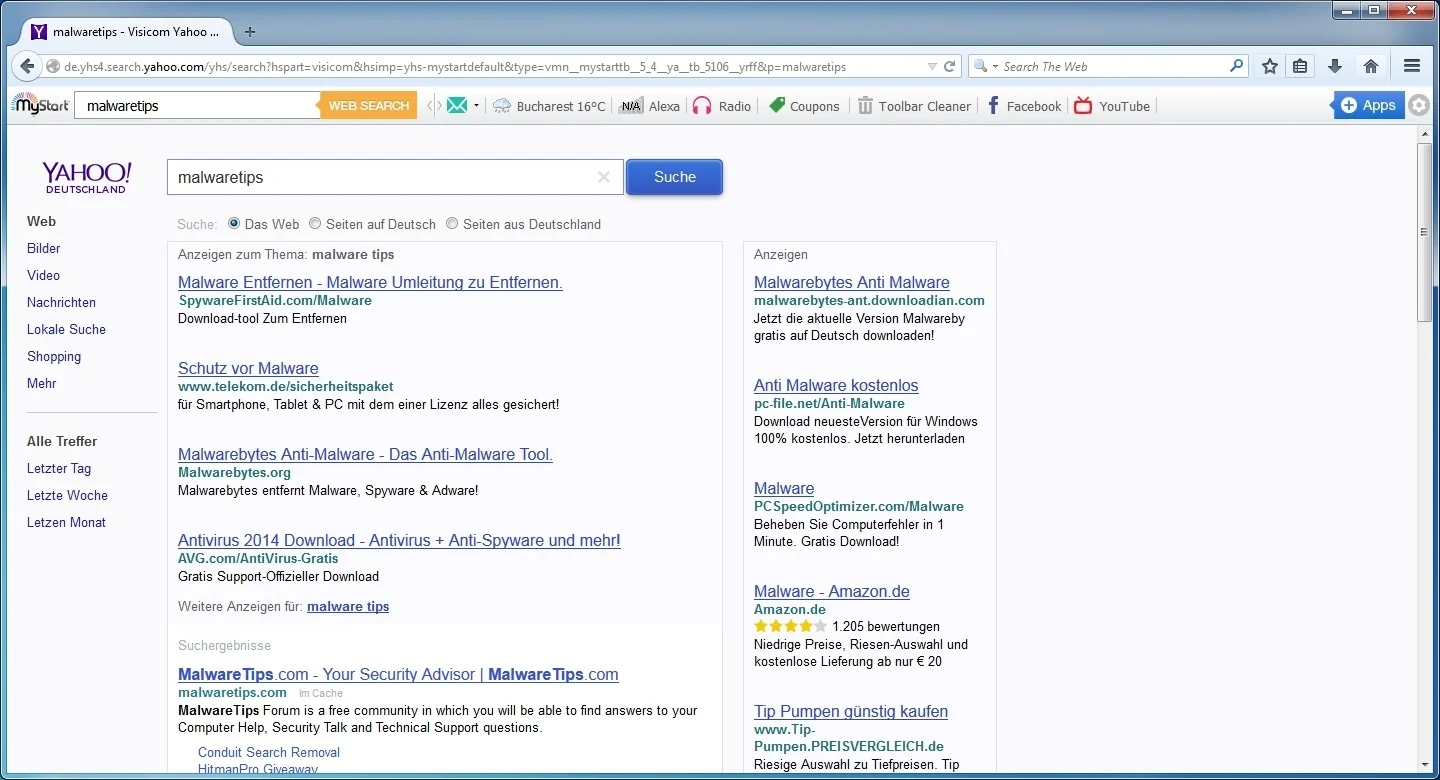Open the downloads arrow icon

(1335, 66)
